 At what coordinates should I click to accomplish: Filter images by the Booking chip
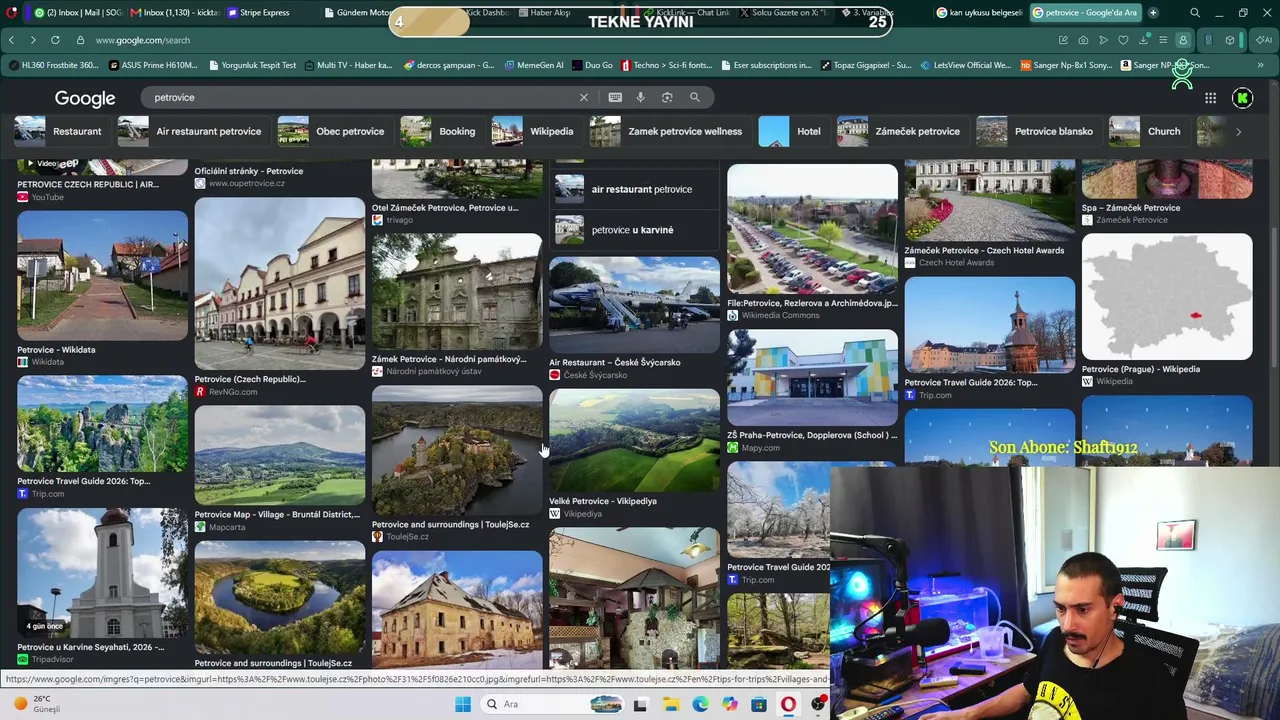click(x=439, y=132)
